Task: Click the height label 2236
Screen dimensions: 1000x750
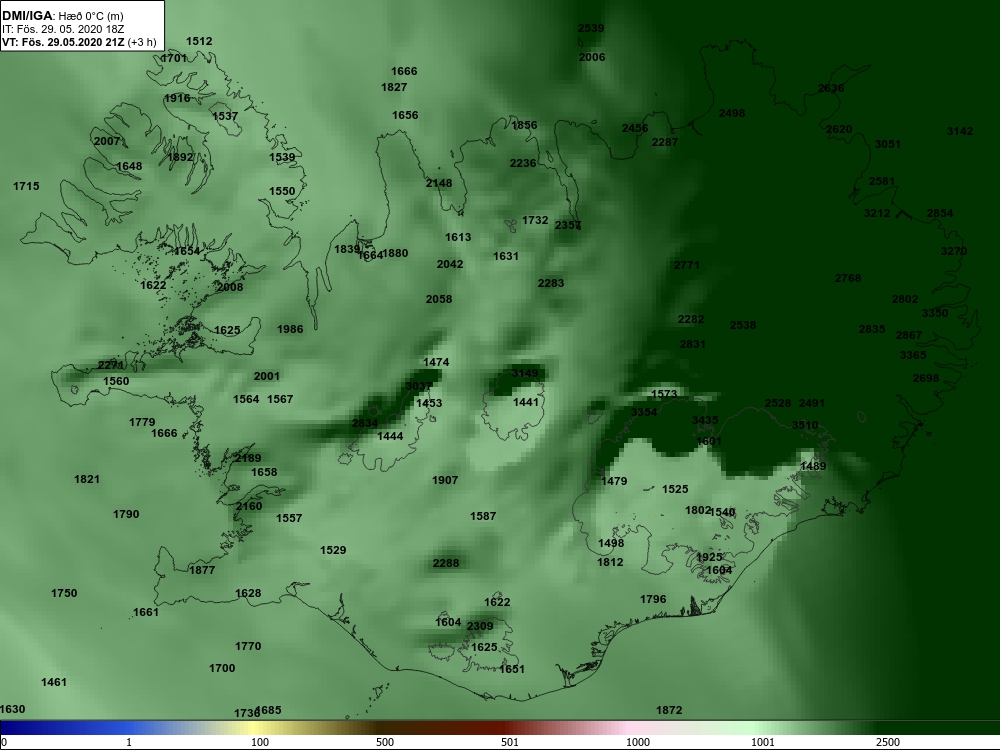Action: (x=523, y=163)
